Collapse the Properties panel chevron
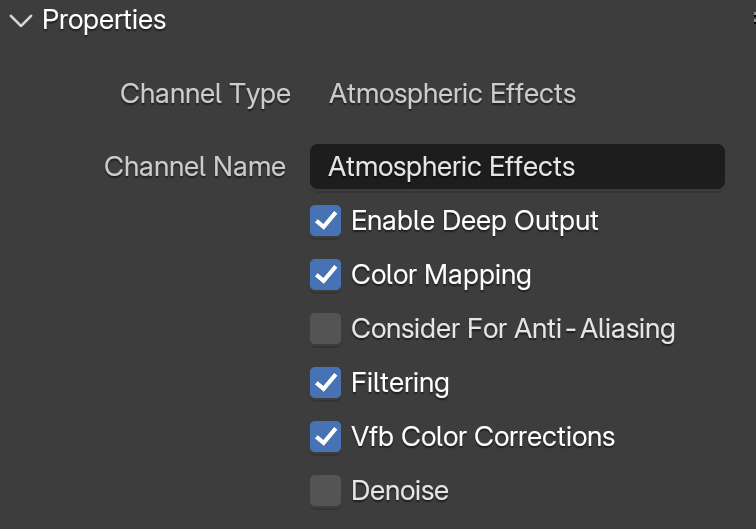 [21, 21]
